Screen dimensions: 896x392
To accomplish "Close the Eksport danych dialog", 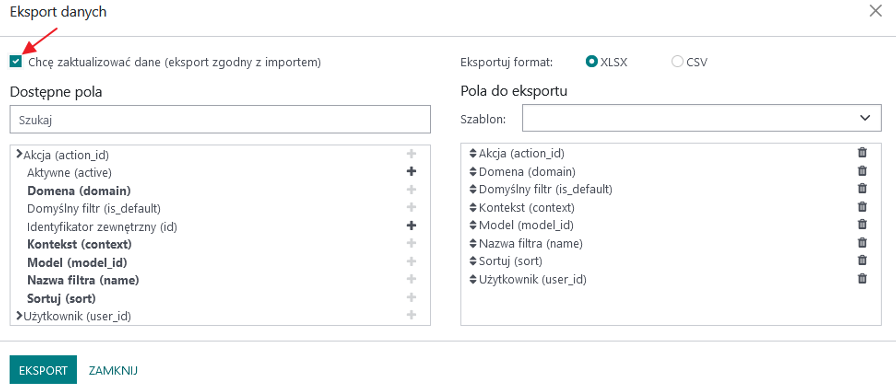I will pyautogui.click(x=875, y=11).
